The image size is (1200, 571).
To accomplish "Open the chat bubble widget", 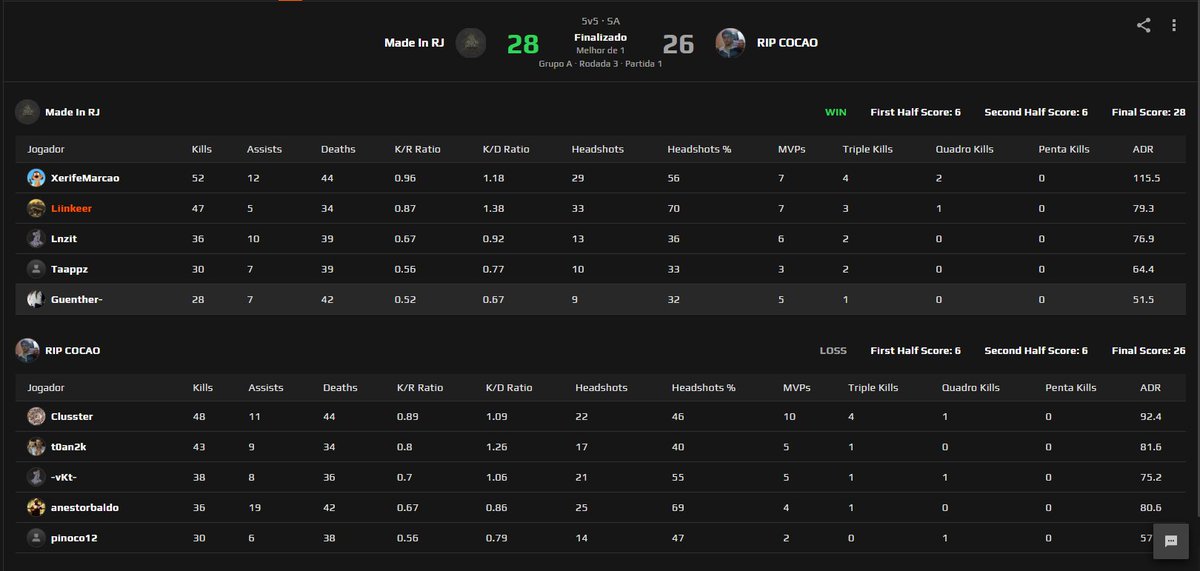I will [x=1170, y=541].
